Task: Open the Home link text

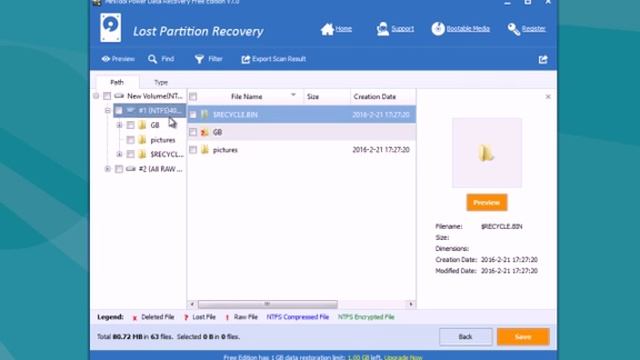Action: point(344,29)
